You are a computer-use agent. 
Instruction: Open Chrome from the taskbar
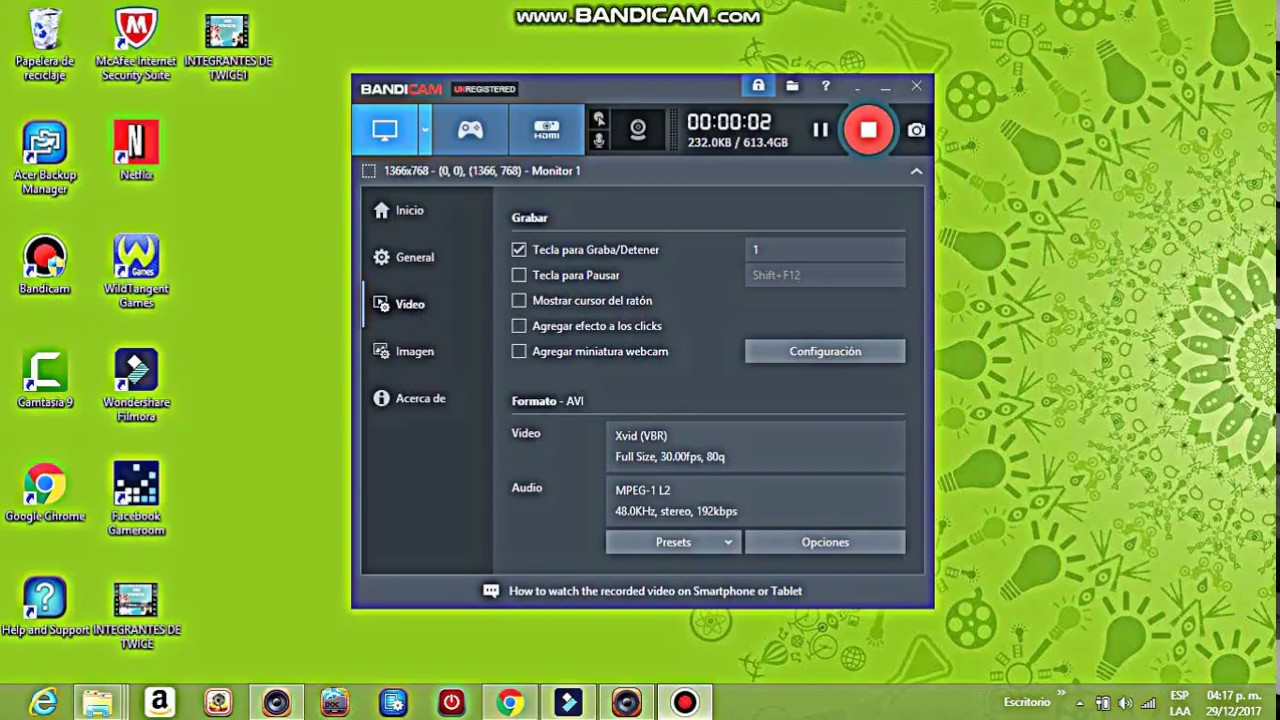pos(509,703)
